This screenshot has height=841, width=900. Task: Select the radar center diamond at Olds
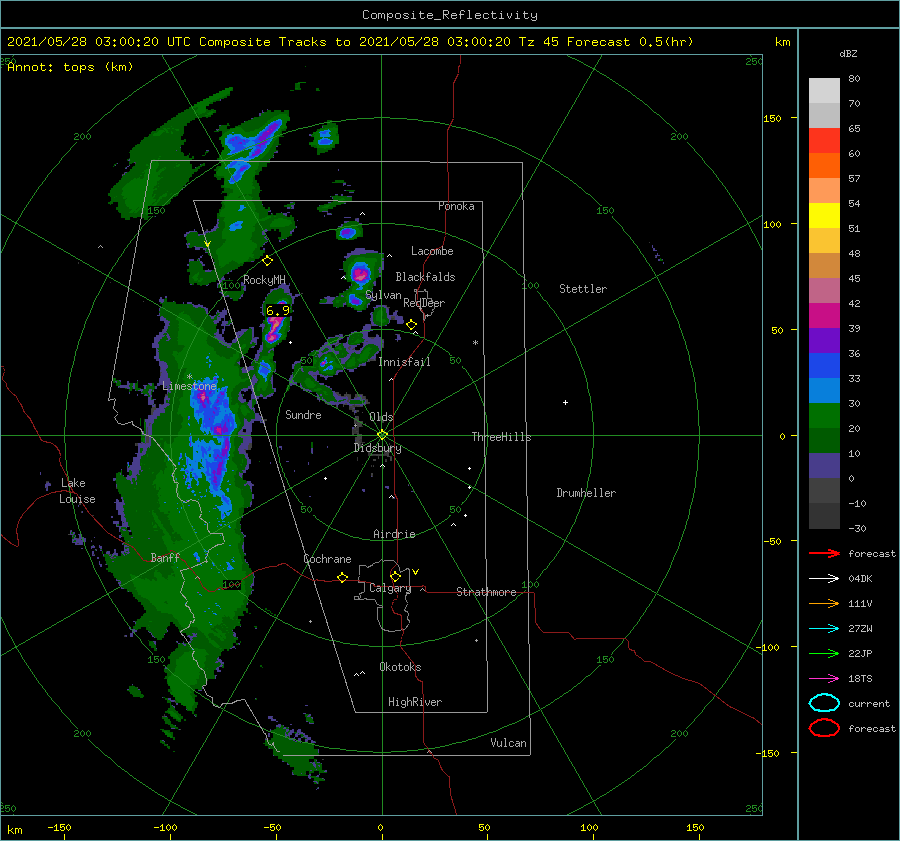click(x=382, y=435)
